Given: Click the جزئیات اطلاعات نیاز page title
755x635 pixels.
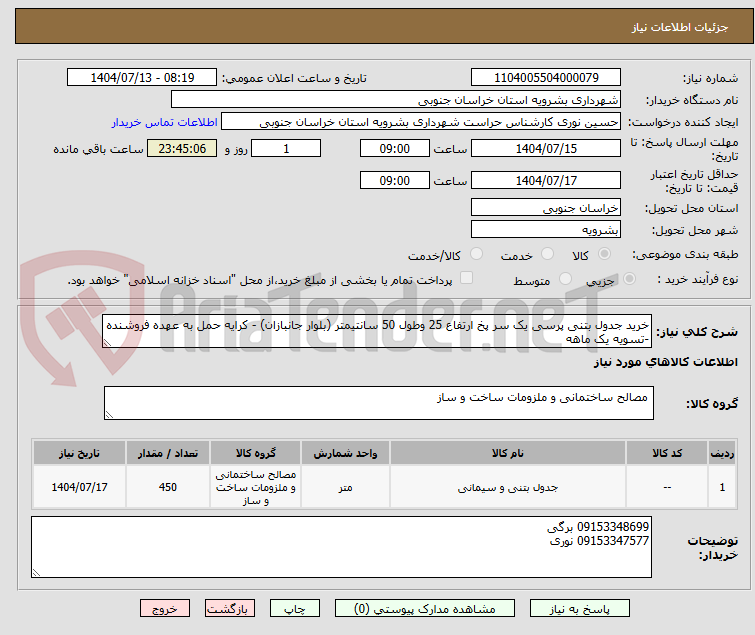Looking at the screenshot, I should tap(680, 27).
